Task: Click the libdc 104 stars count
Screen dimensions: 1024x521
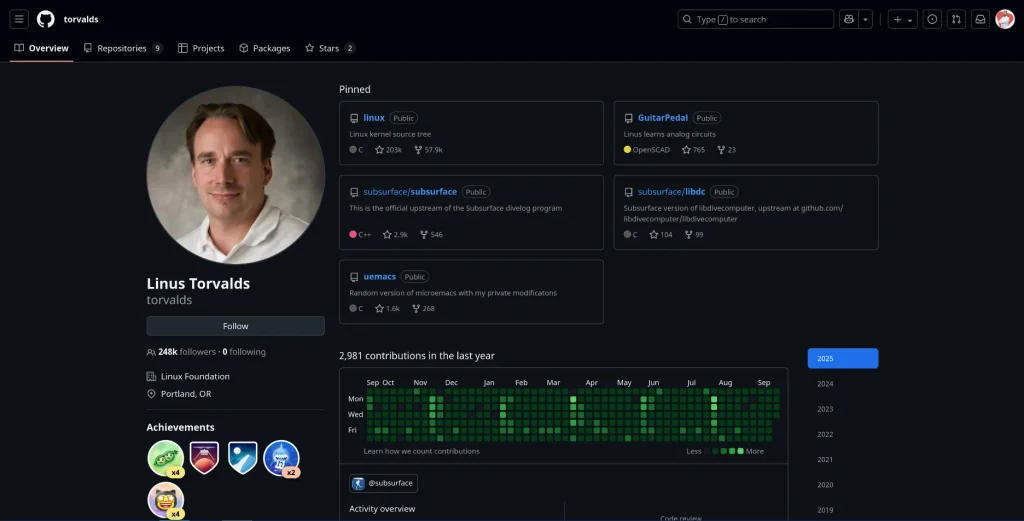Action: pos(661,235)
